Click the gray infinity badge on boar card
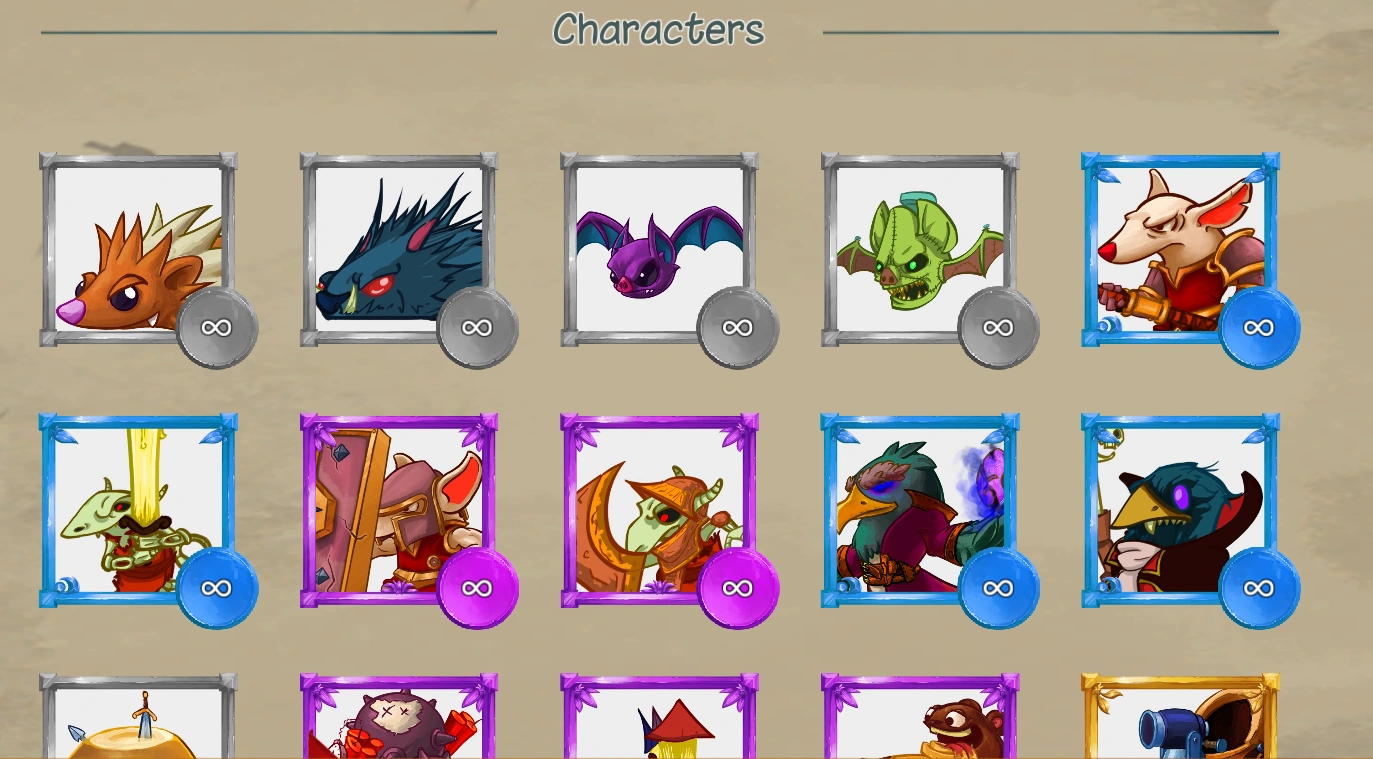1373x759 pixels. pos(478,328)
